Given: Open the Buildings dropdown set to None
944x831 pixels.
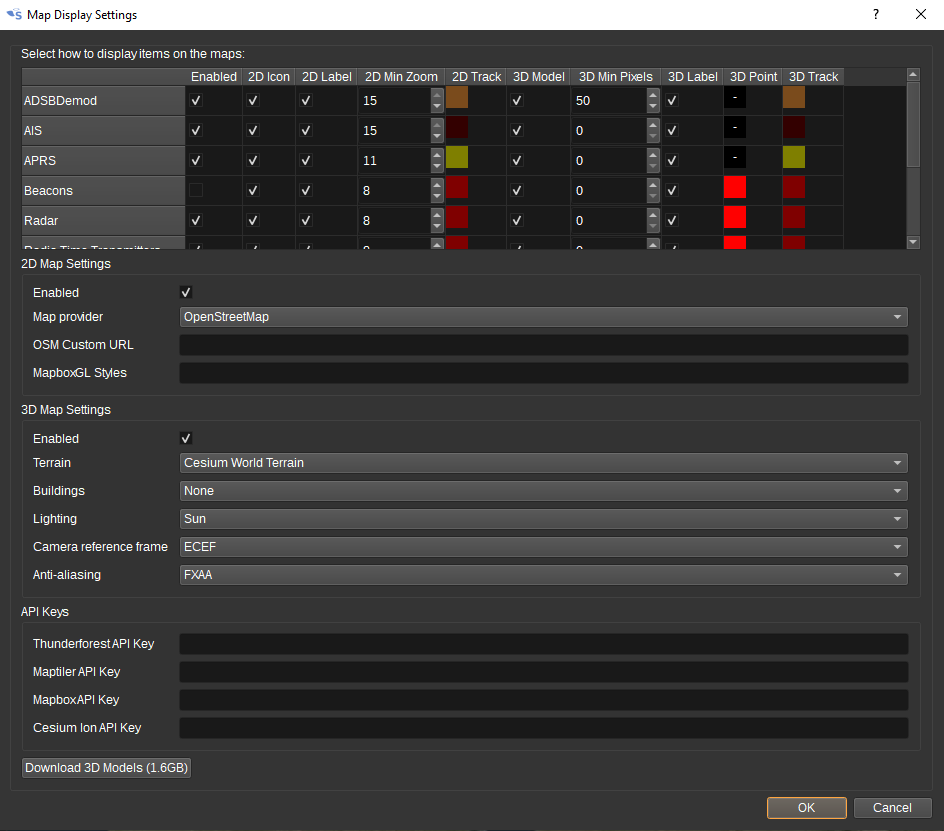Looking at the screenshot, I should coord(544,491).
